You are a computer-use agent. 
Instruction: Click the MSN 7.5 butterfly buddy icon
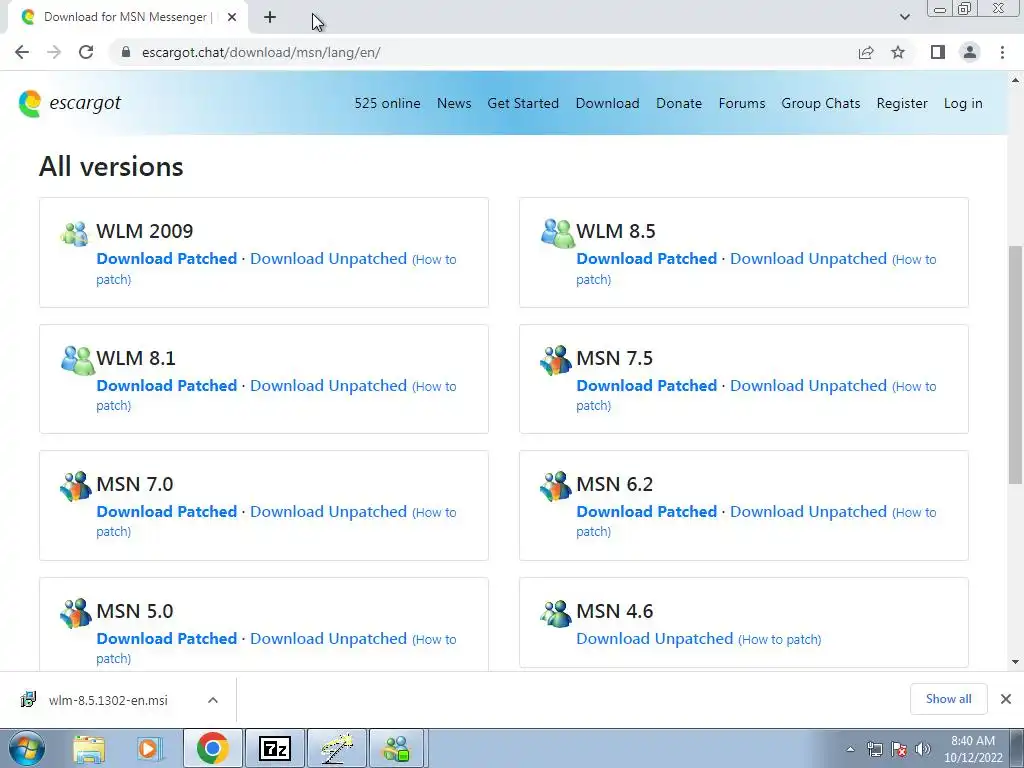point(556,360)
